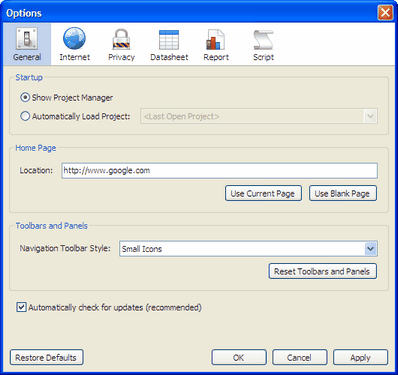The height and width of the screenshot is (375, 398).
Task: Open the Script scroll tab
Action: click(263, 44)
